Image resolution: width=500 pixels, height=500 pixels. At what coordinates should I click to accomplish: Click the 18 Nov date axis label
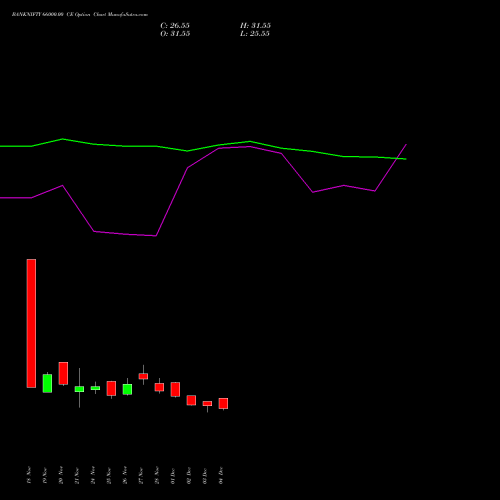pos(29,475)
